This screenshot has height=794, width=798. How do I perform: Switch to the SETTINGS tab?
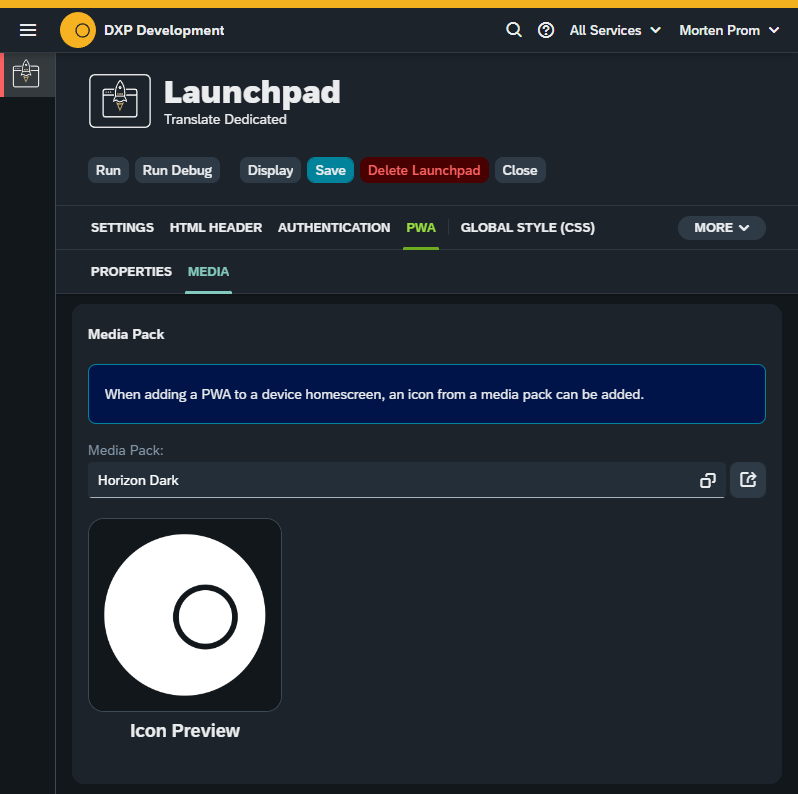(x=122, y=228)
